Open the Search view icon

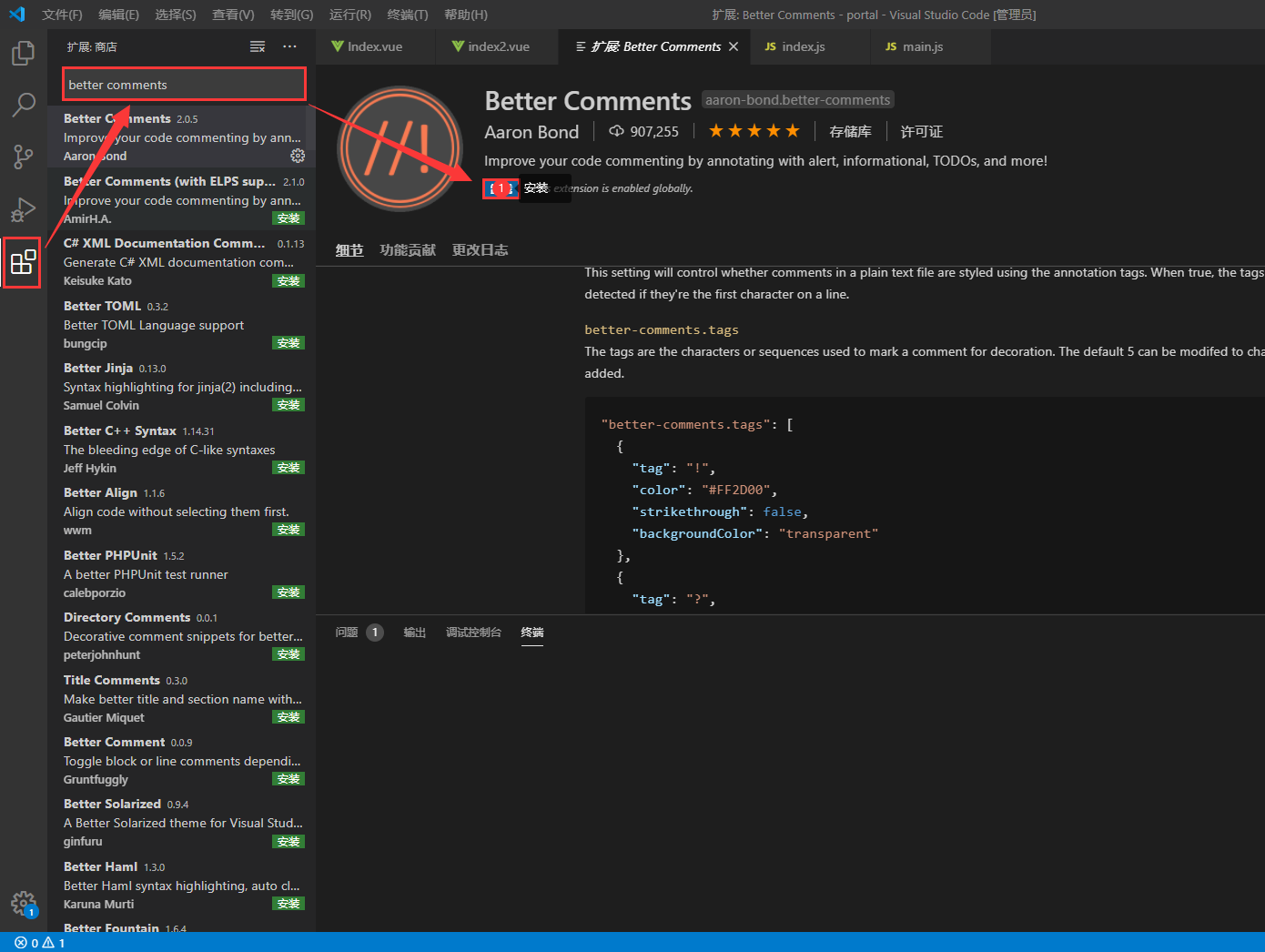[23, 106]
